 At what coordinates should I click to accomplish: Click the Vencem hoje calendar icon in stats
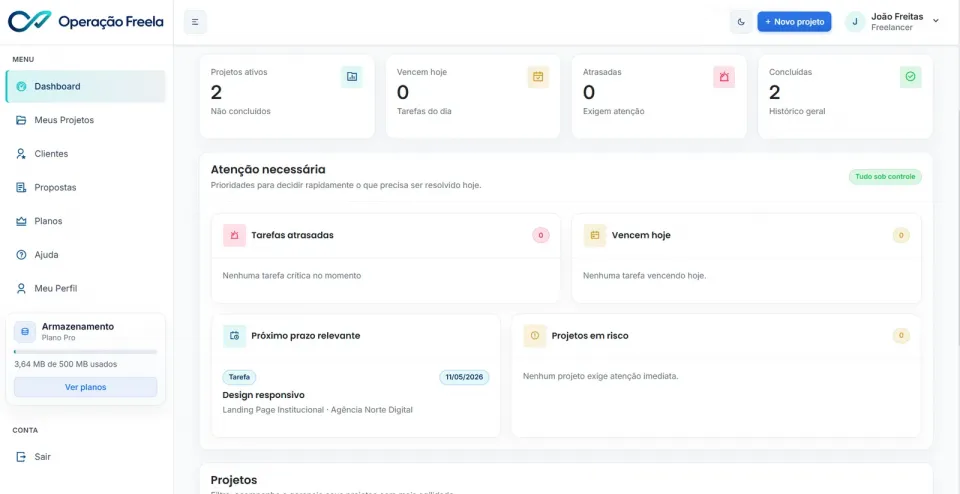coord(538,77)
